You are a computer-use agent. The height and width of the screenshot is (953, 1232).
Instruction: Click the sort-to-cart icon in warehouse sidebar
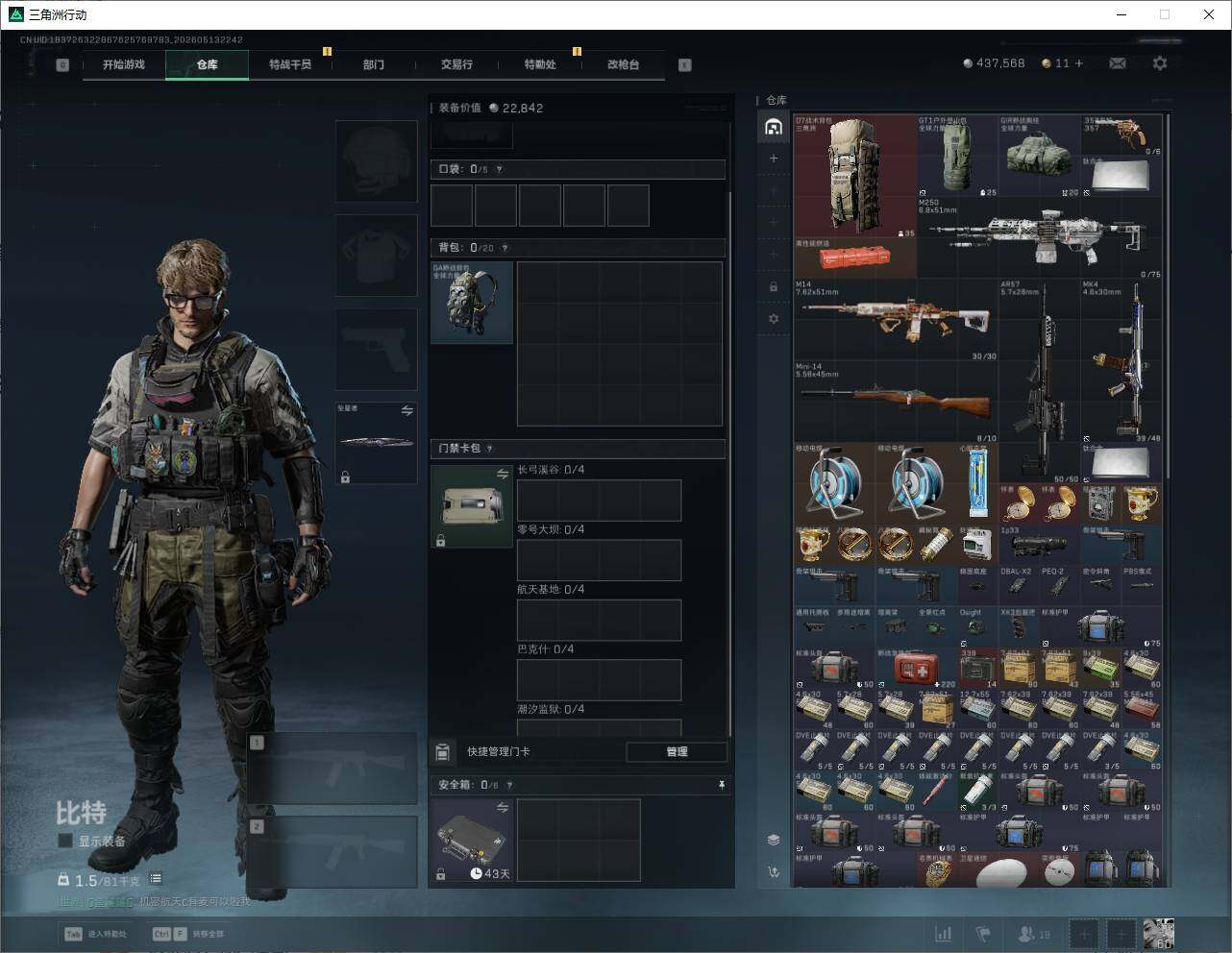(774, 871)
